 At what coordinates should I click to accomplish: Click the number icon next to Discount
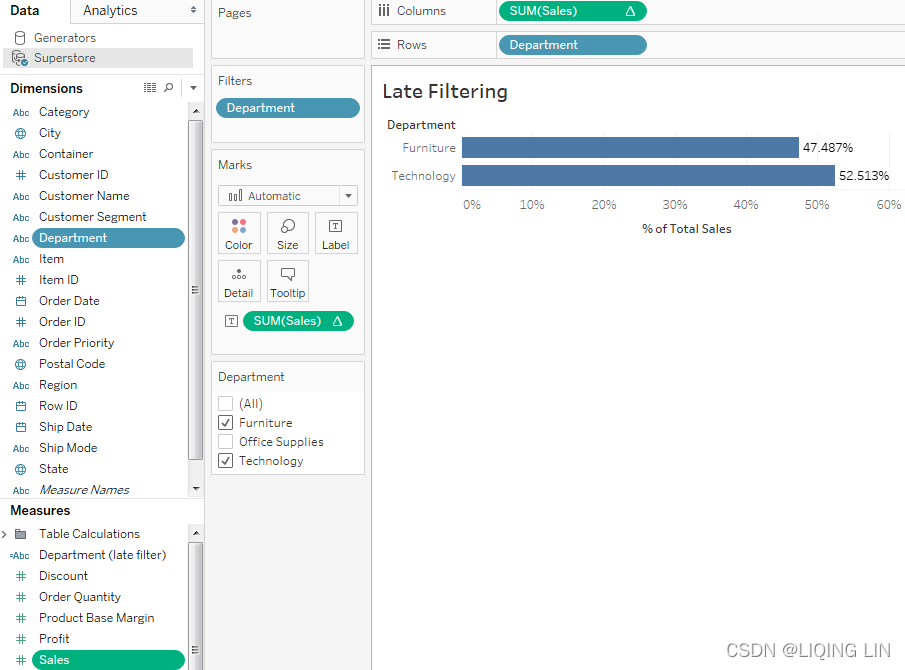[x=21, y=576]
